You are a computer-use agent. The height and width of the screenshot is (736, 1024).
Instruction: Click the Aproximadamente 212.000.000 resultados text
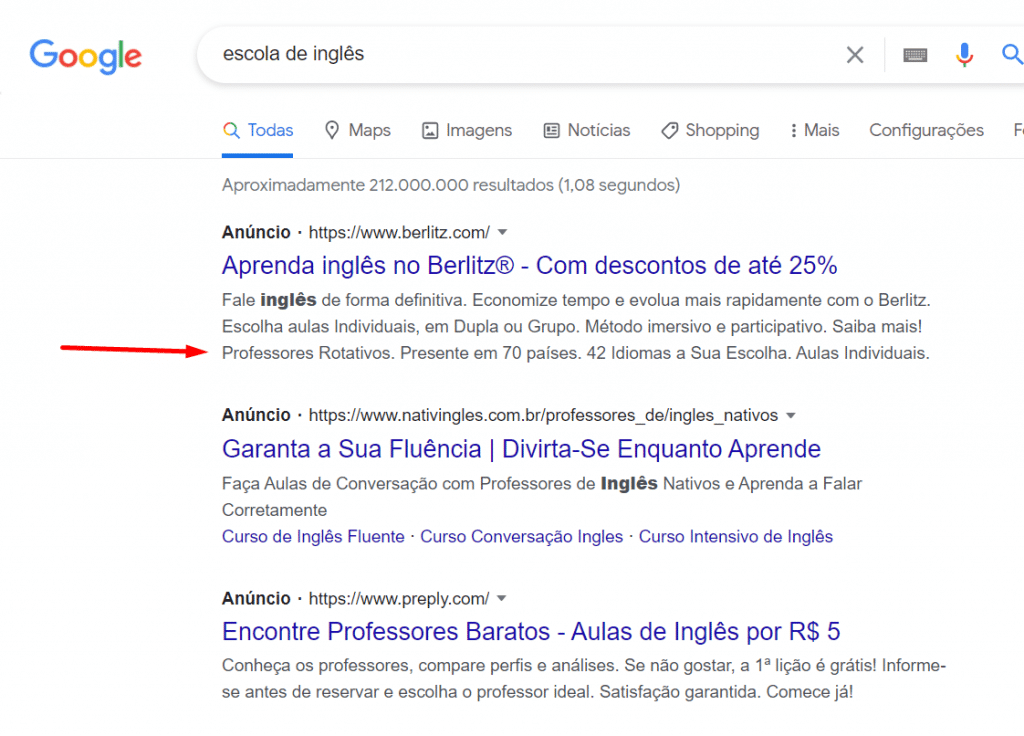point(451,185)
